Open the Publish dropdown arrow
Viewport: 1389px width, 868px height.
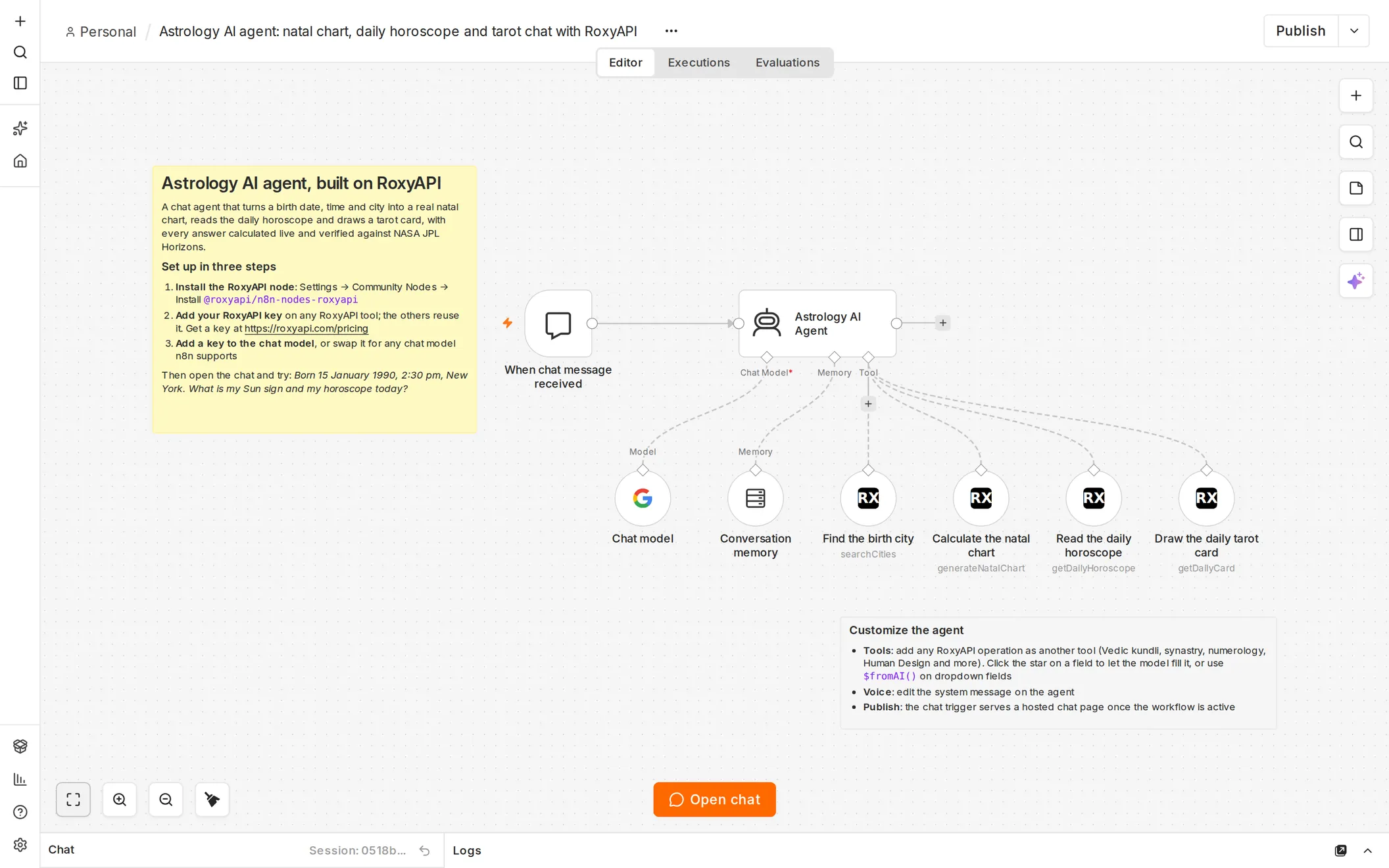coord(1354,31)
